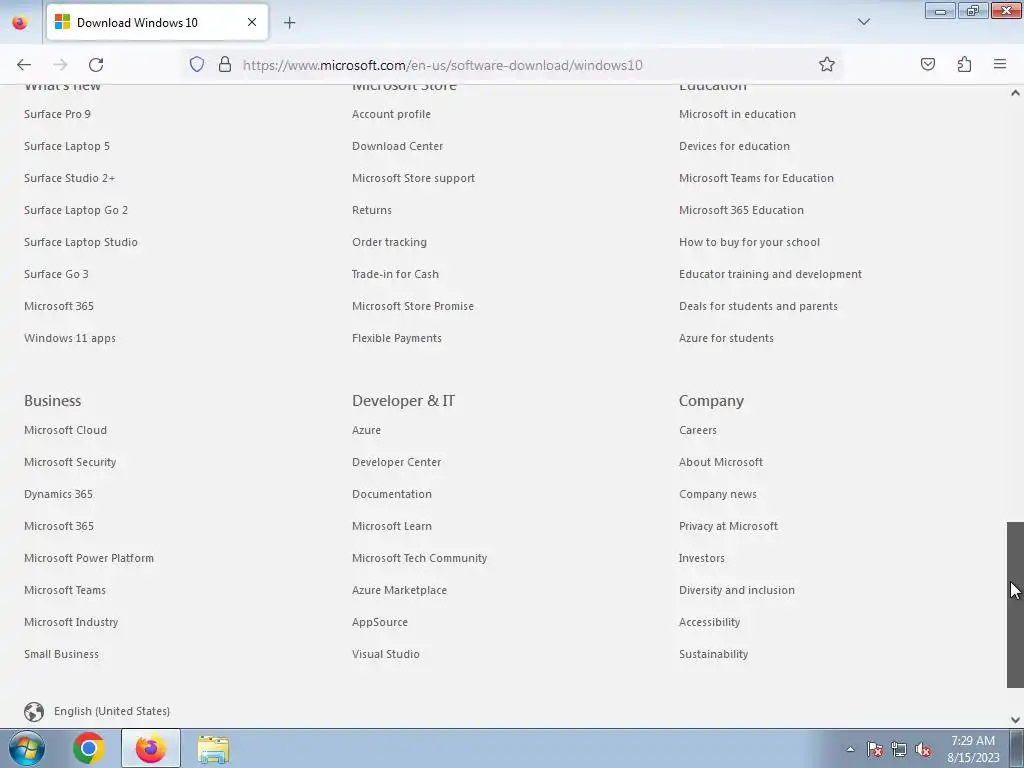Open the Save to Pocket icon
This screenshot has width=1024, height=768.
(928, 64)
